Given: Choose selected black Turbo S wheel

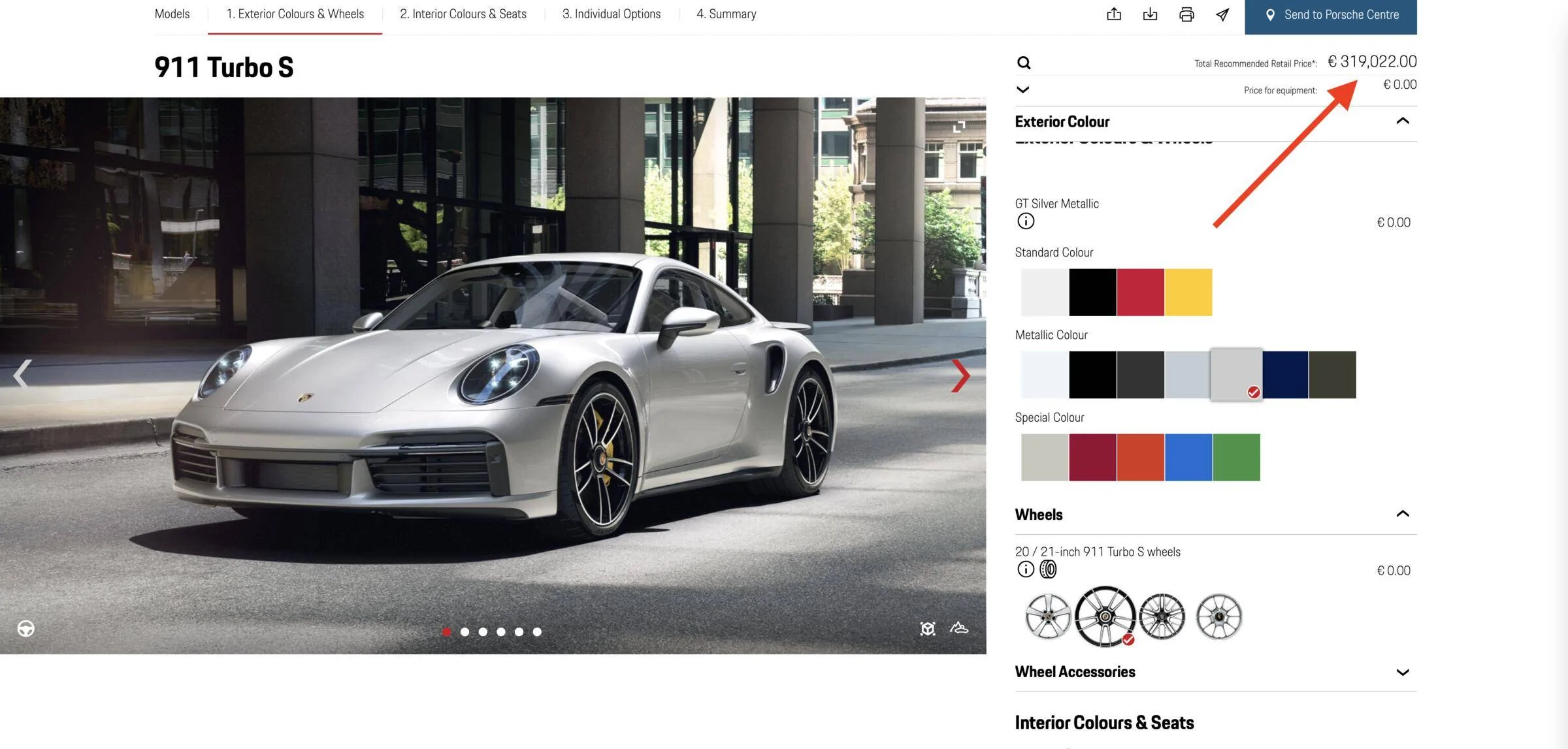Looking at the screenshot, I should click(1105, 616).
